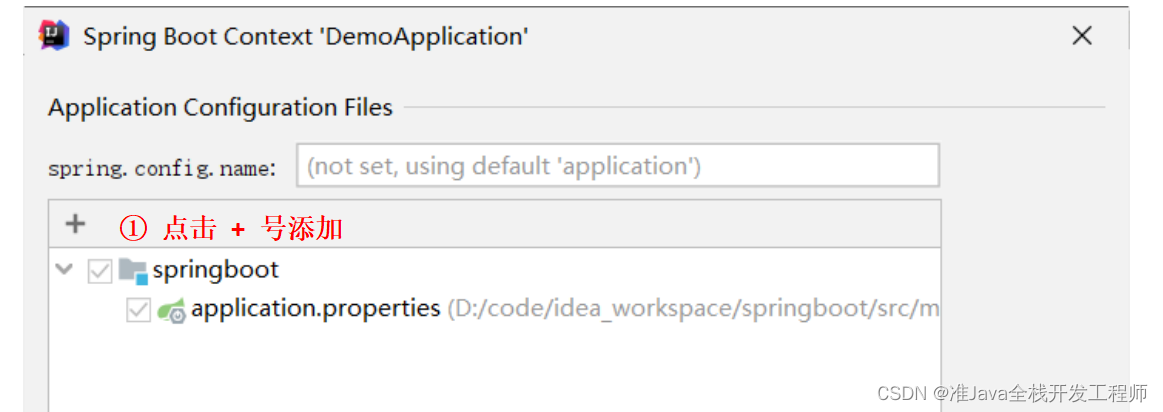
Task: Collapse the springboot tree node
Action: pos(65,269)
